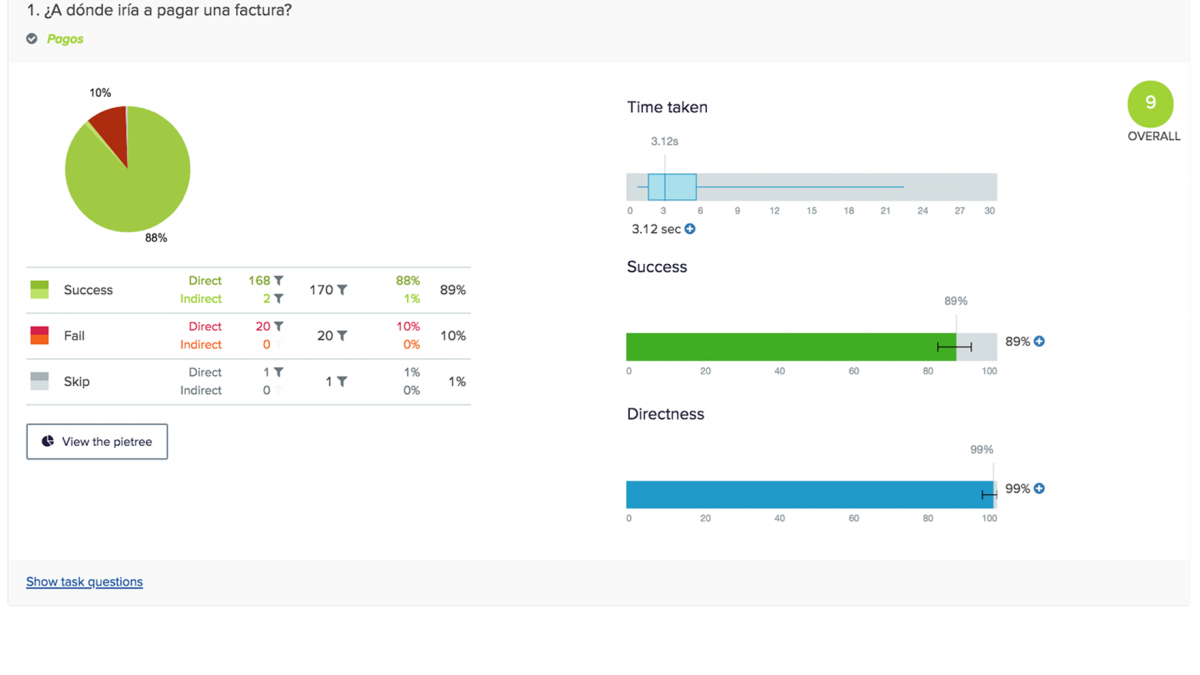
Task: Click the checkmark icon beside Pagos
Action: click(32, 39)
